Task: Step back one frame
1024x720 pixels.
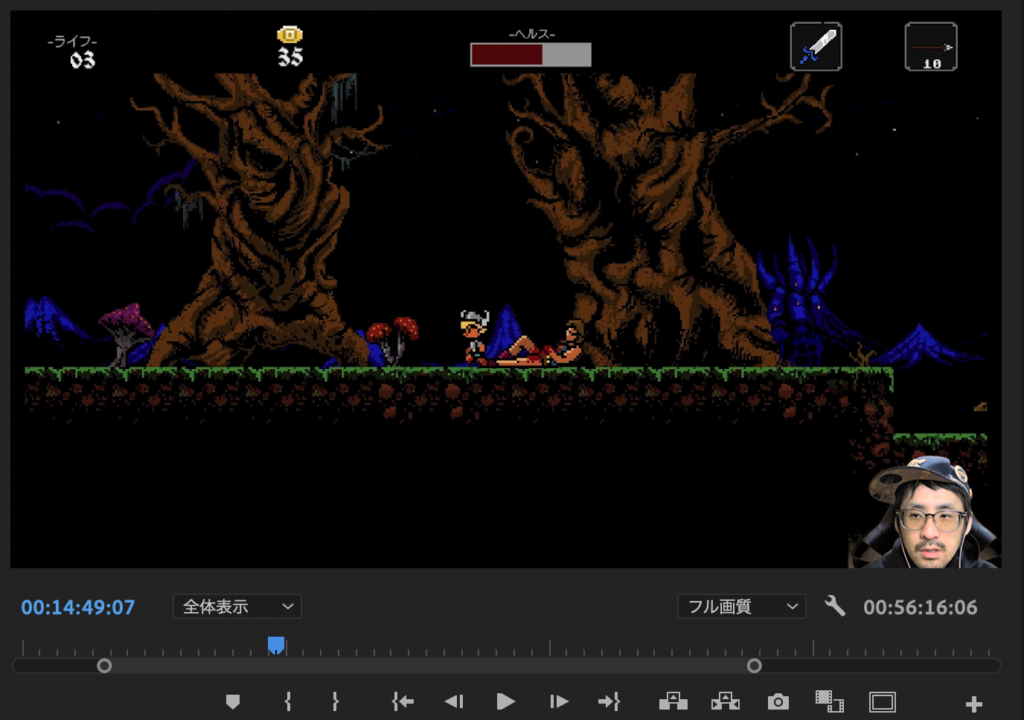Action: coord(453,702)
